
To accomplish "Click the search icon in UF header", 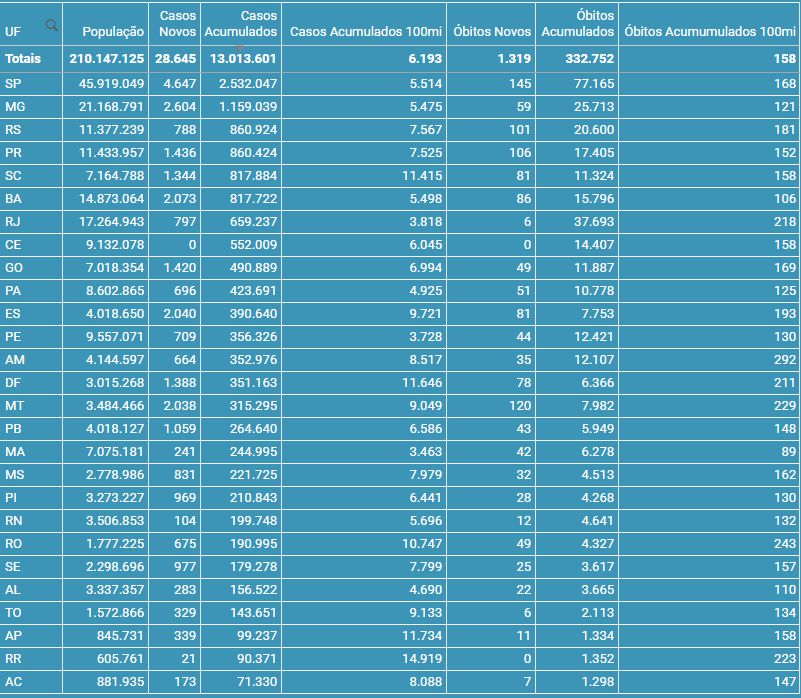I will click(52, 25).
